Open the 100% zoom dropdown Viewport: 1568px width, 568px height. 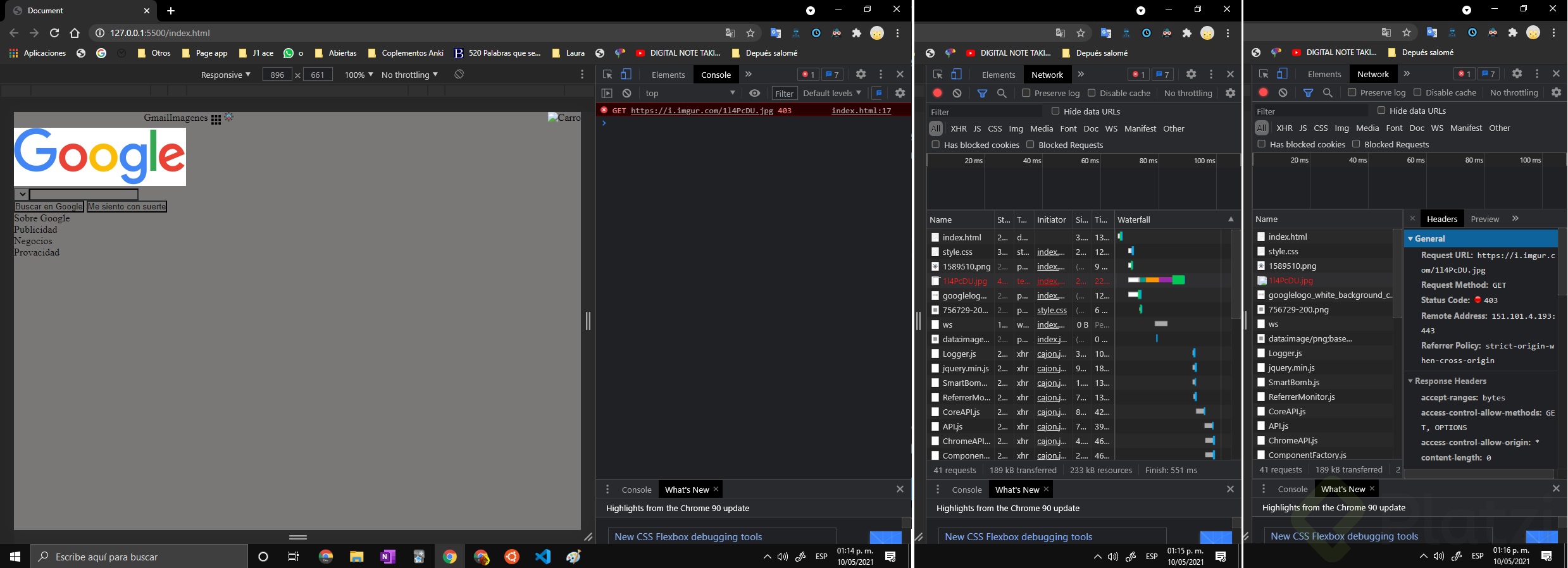359,75
